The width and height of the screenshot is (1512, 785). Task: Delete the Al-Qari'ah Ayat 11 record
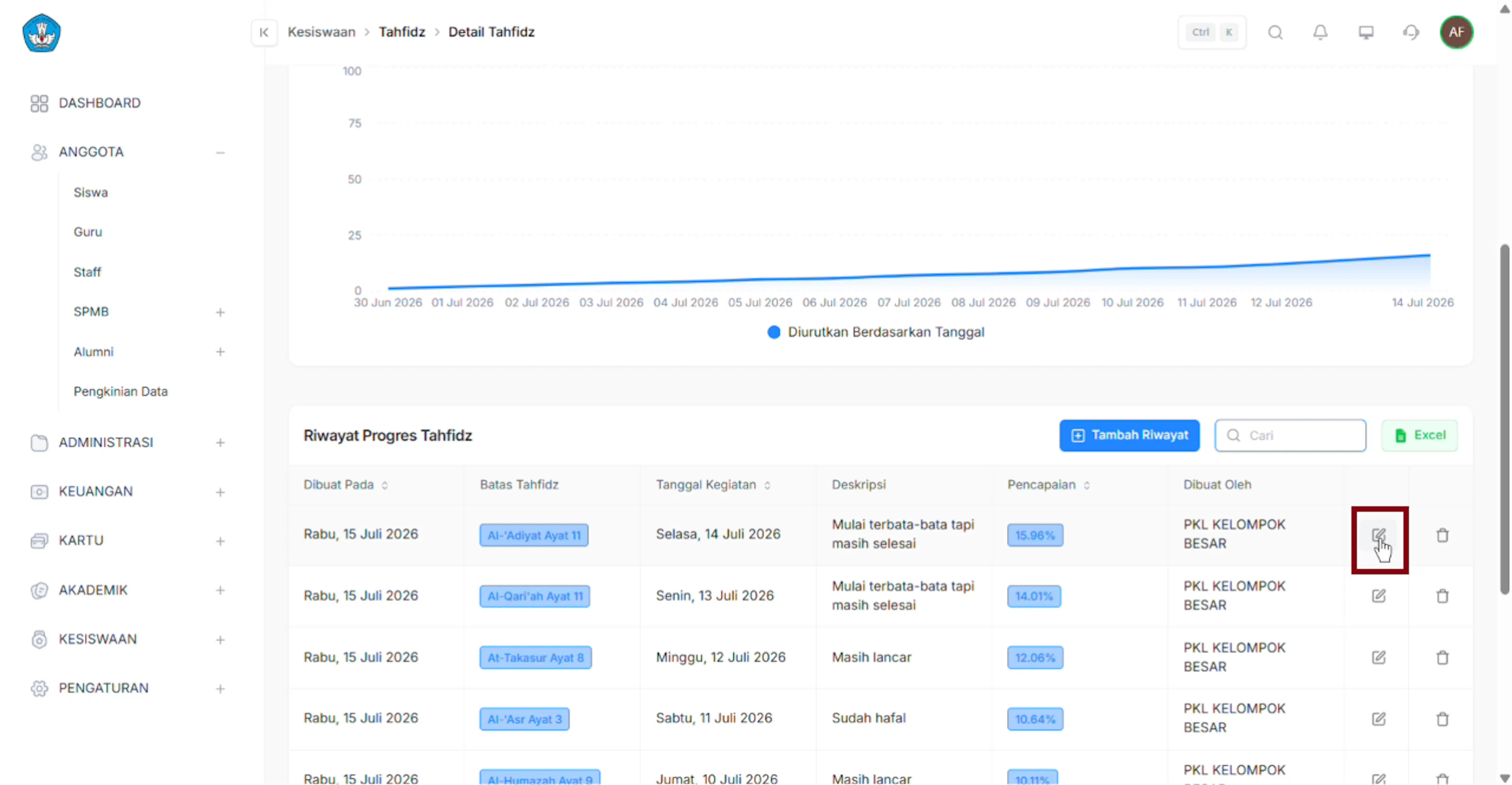click(x=1442, y=596)
